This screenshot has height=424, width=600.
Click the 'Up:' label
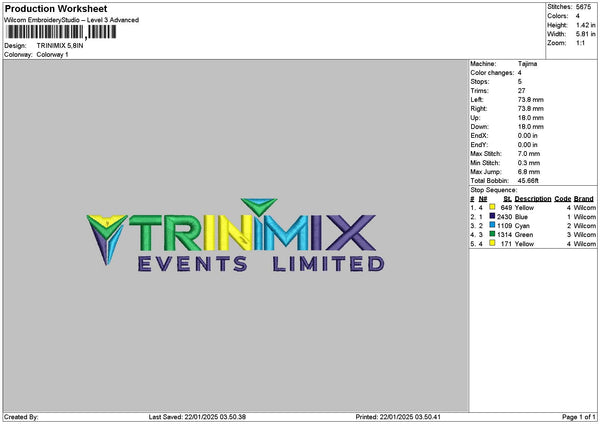[x=475, y=118]
